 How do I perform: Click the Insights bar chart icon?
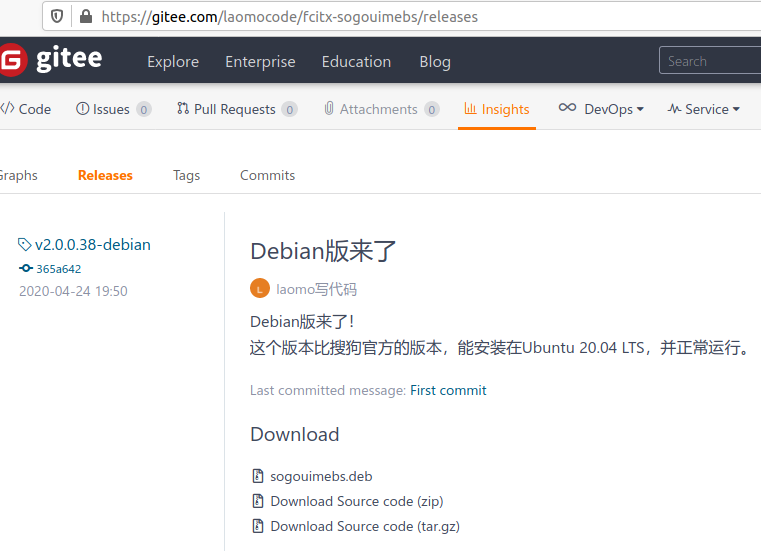point(470,108)
